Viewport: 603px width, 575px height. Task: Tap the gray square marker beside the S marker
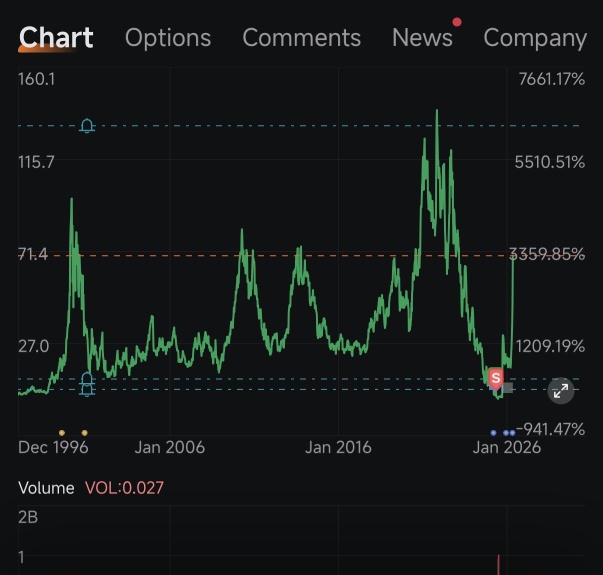click(508, 388)
